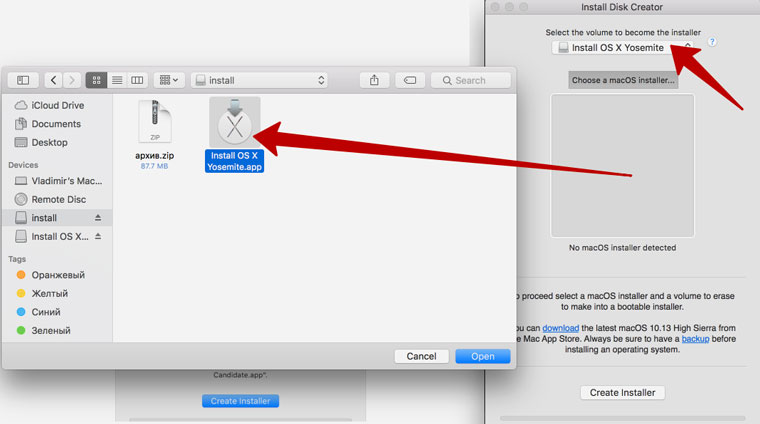Select the Зеленый tag
The width and height of the screenshot is (760, 424).
(x=58, y=330)
